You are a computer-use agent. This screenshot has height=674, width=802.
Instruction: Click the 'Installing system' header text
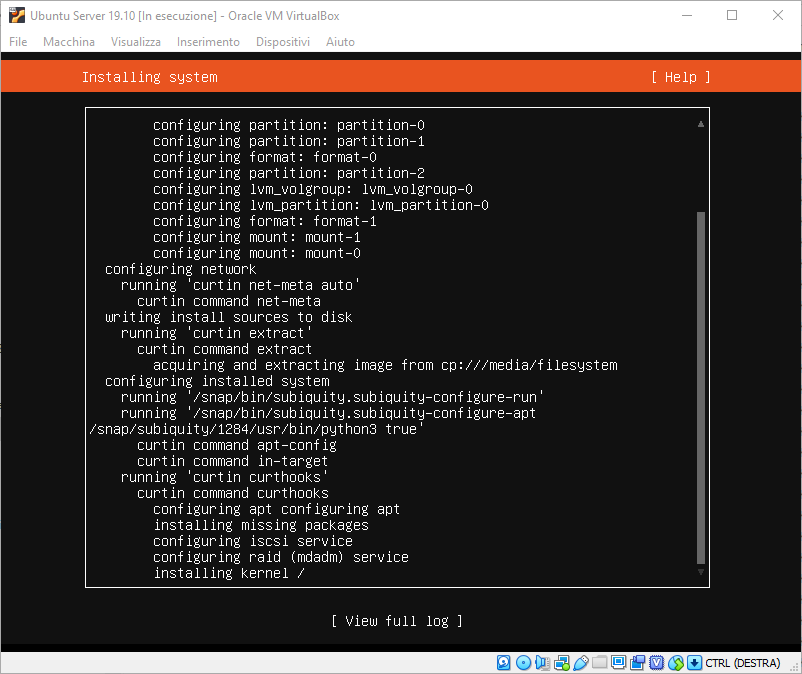(150, 77)
